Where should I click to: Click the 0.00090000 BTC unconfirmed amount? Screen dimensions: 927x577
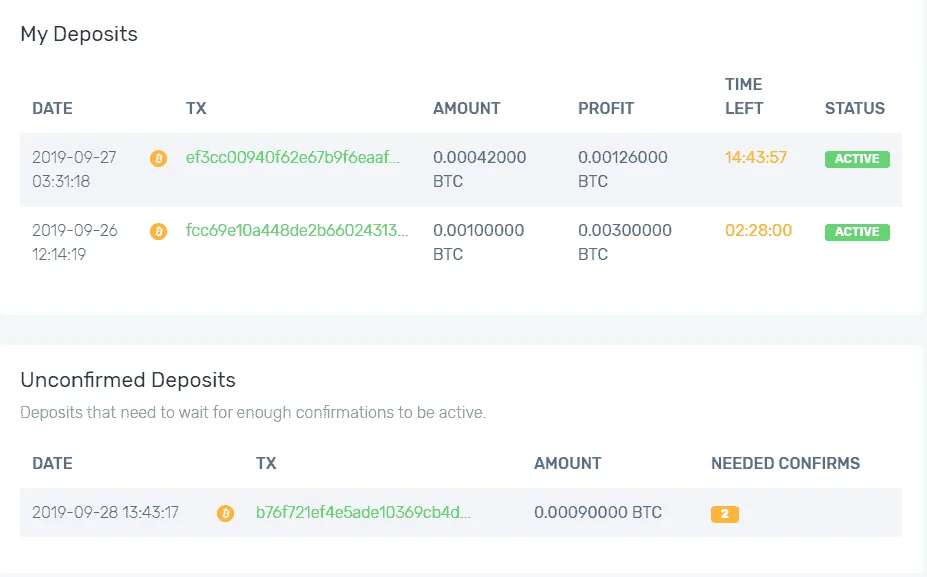598,512
